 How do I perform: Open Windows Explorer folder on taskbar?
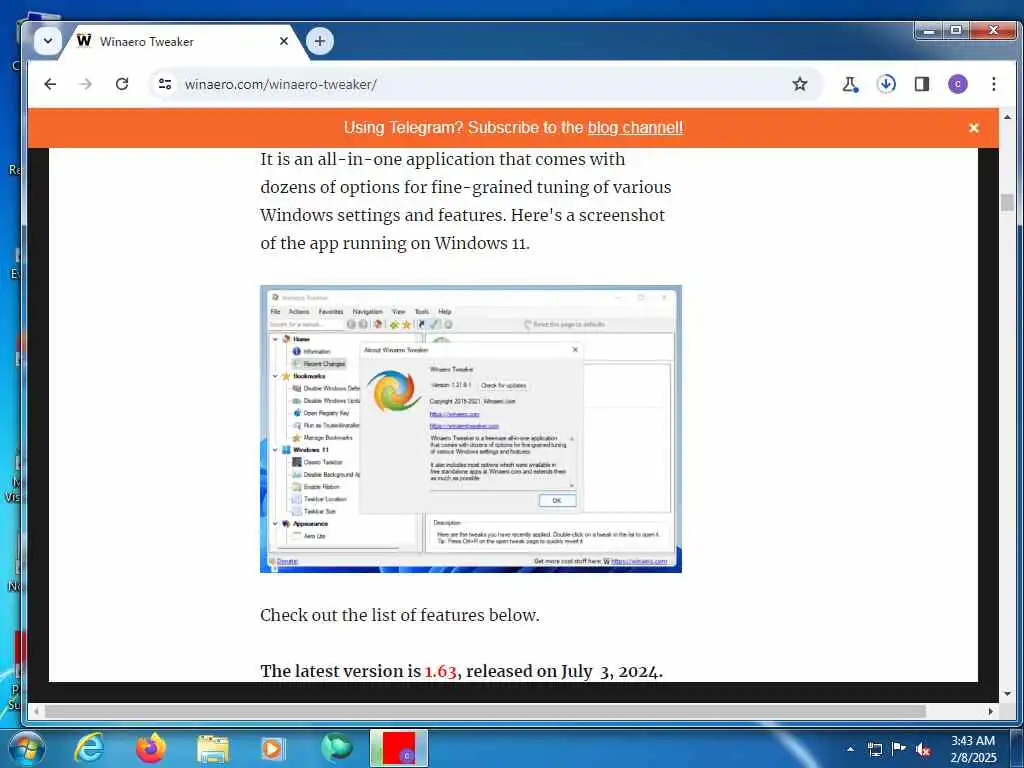click(x=213, y=749)
